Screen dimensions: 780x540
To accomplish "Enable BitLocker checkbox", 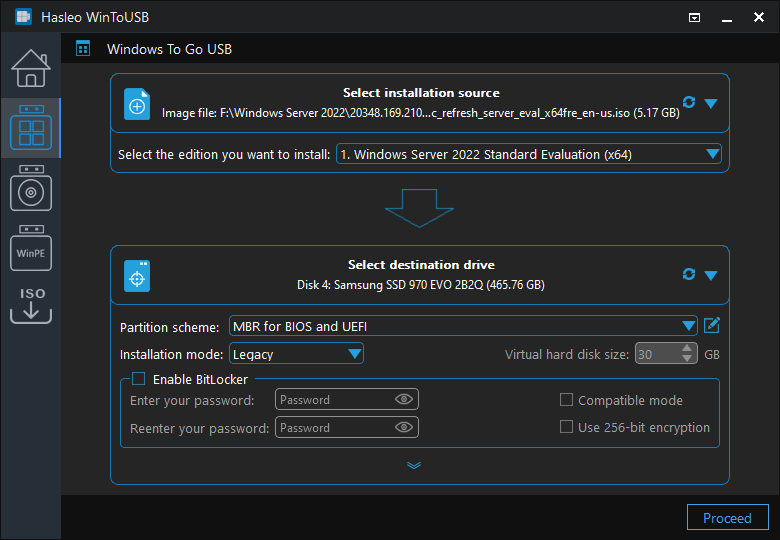I will (x=138, y=379).
